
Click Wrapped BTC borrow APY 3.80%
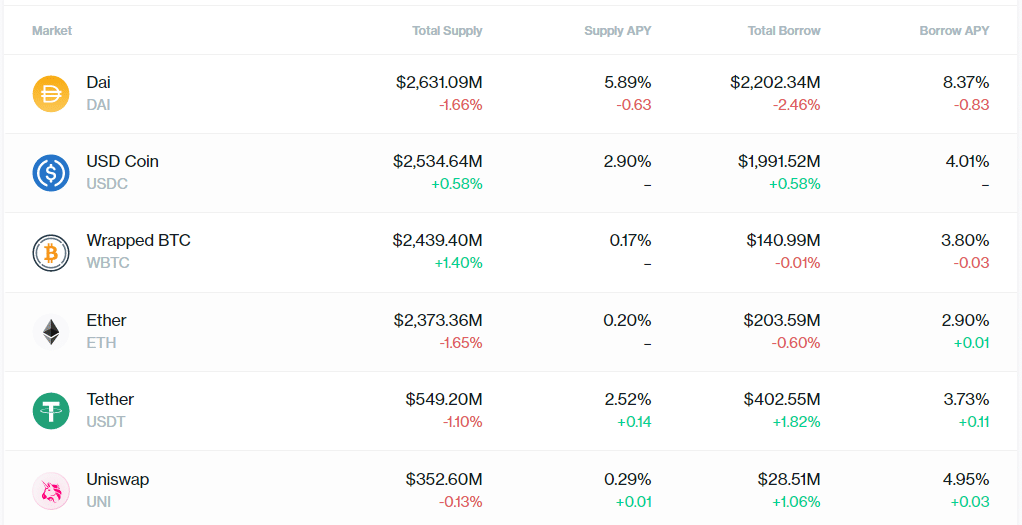tap(965, 241)
